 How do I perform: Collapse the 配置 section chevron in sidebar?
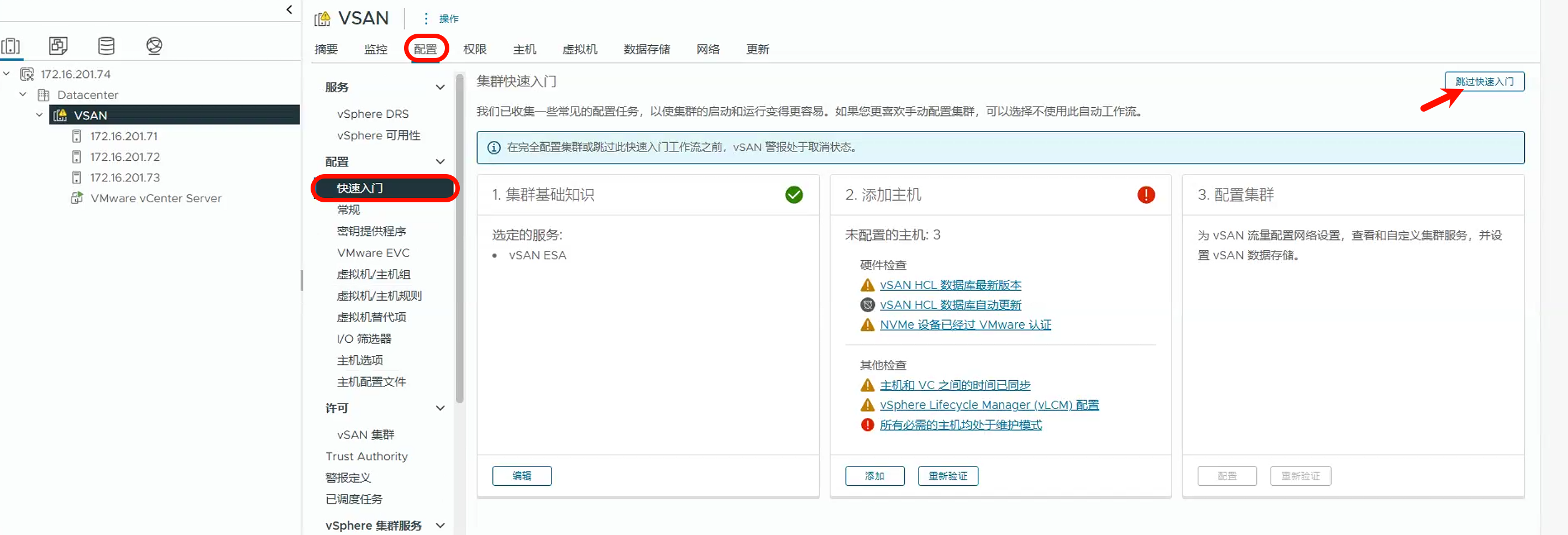coord(440,162)
